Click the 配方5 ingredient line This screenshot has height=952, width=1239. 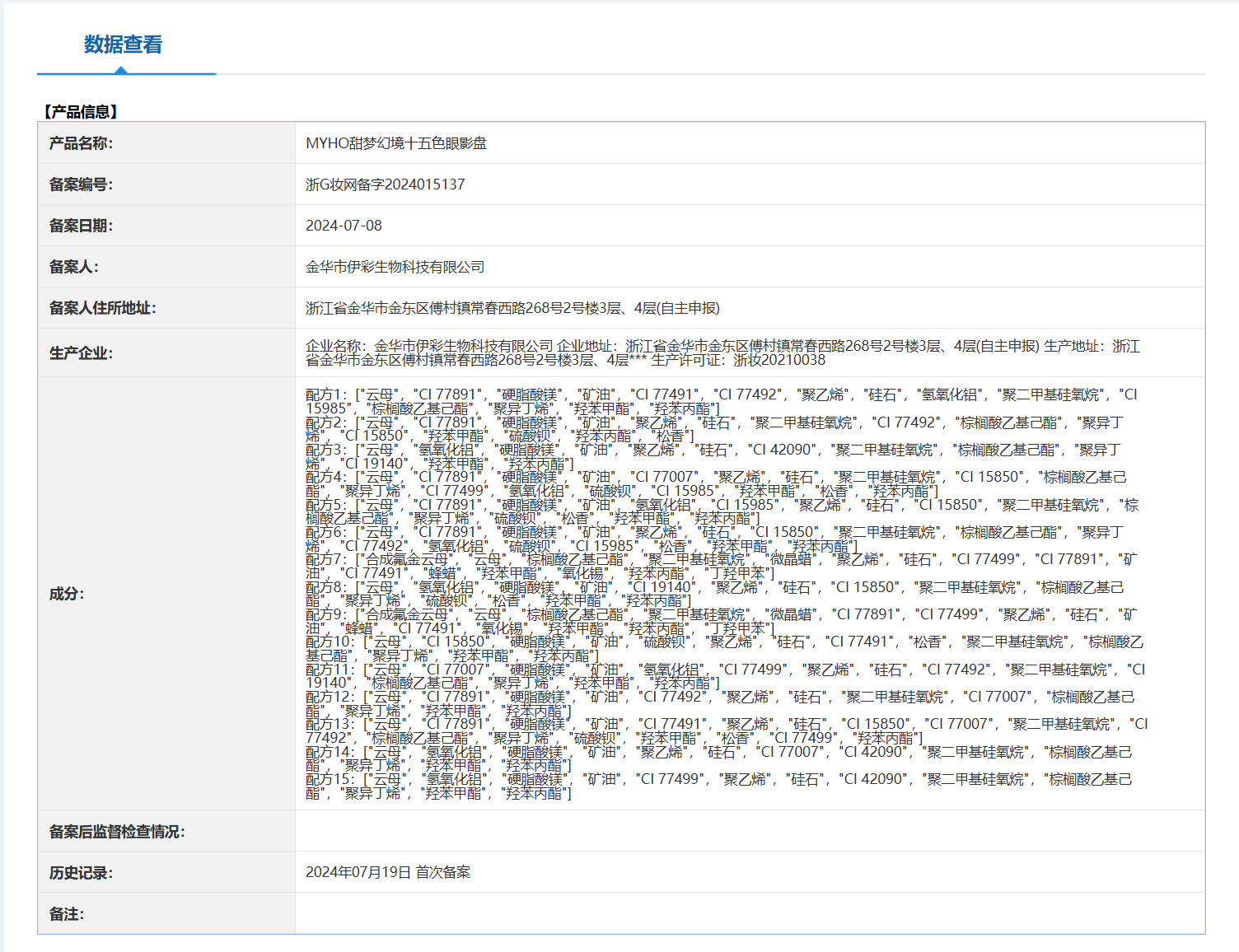point(722,511)
